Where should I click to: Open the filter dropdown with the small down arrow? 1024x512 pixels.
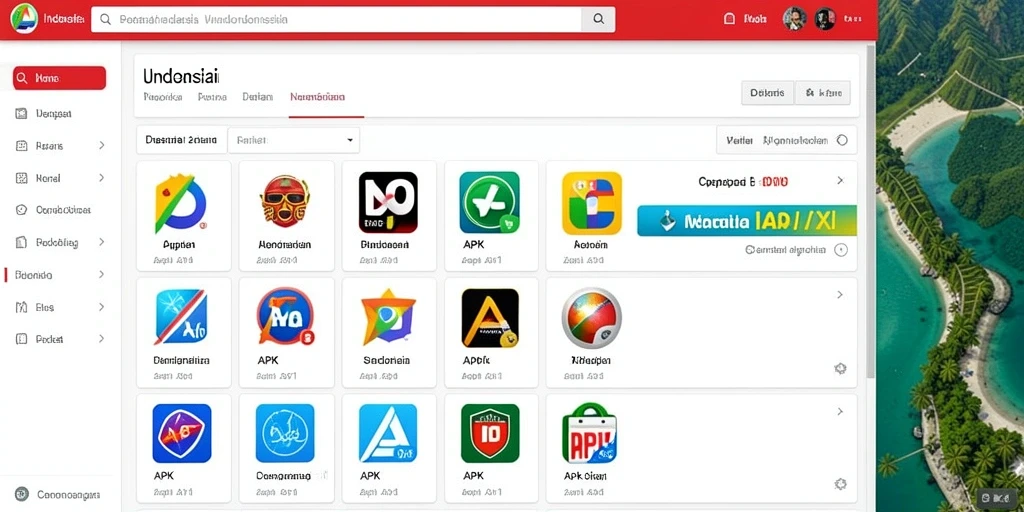[x=293, y=140]
